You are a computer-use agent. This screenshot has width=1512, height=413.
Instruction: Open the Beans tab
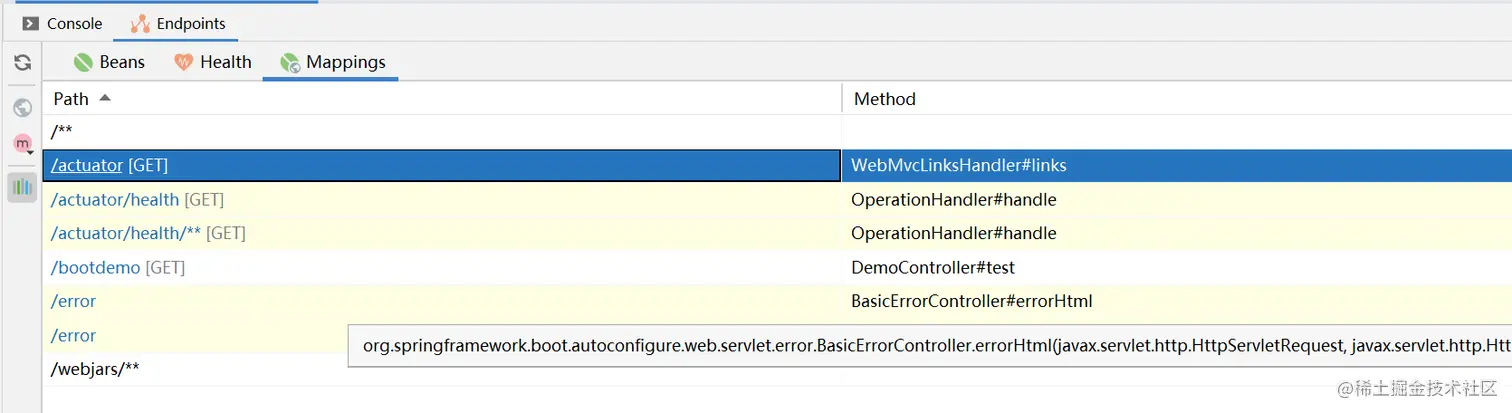(109, 62)
